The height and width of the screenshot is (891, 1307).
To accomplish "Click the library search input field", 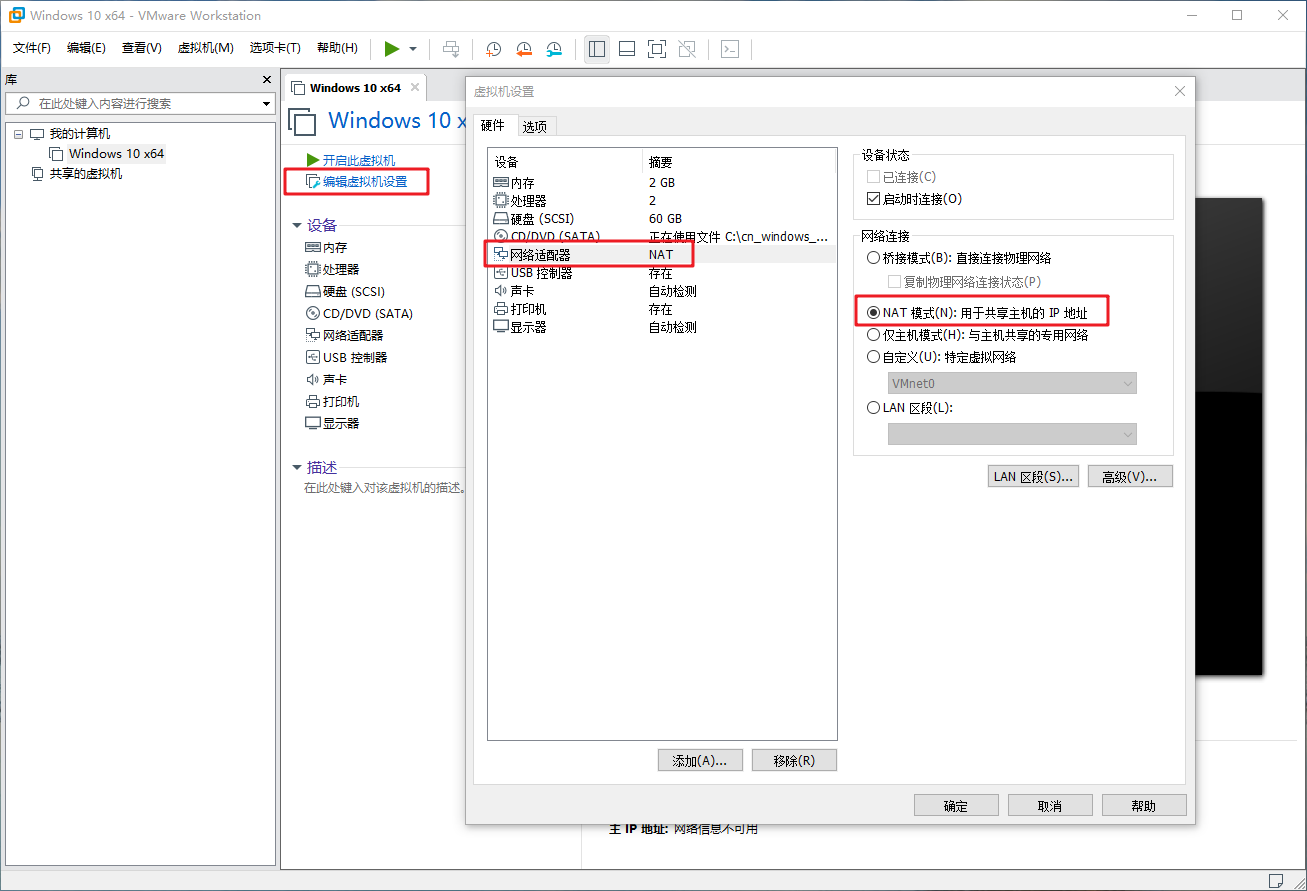I will [140, 103].
